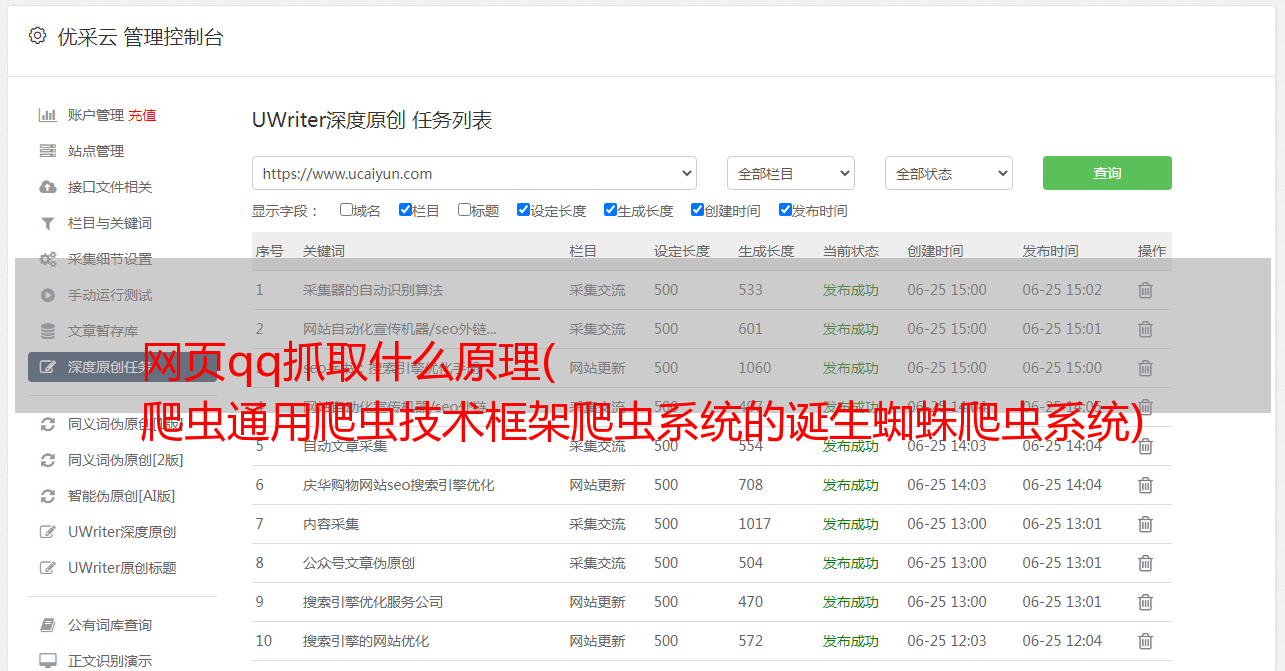Click the 发布时间 column header

click(1050, 251)
